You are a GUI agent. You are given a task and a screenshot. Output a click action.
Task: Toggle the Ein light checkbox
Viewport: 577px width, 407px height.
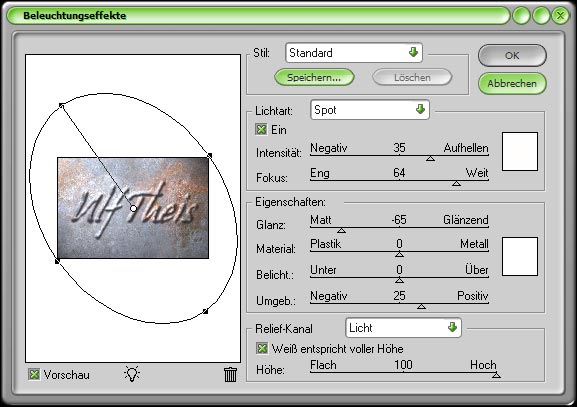point(261,130)
